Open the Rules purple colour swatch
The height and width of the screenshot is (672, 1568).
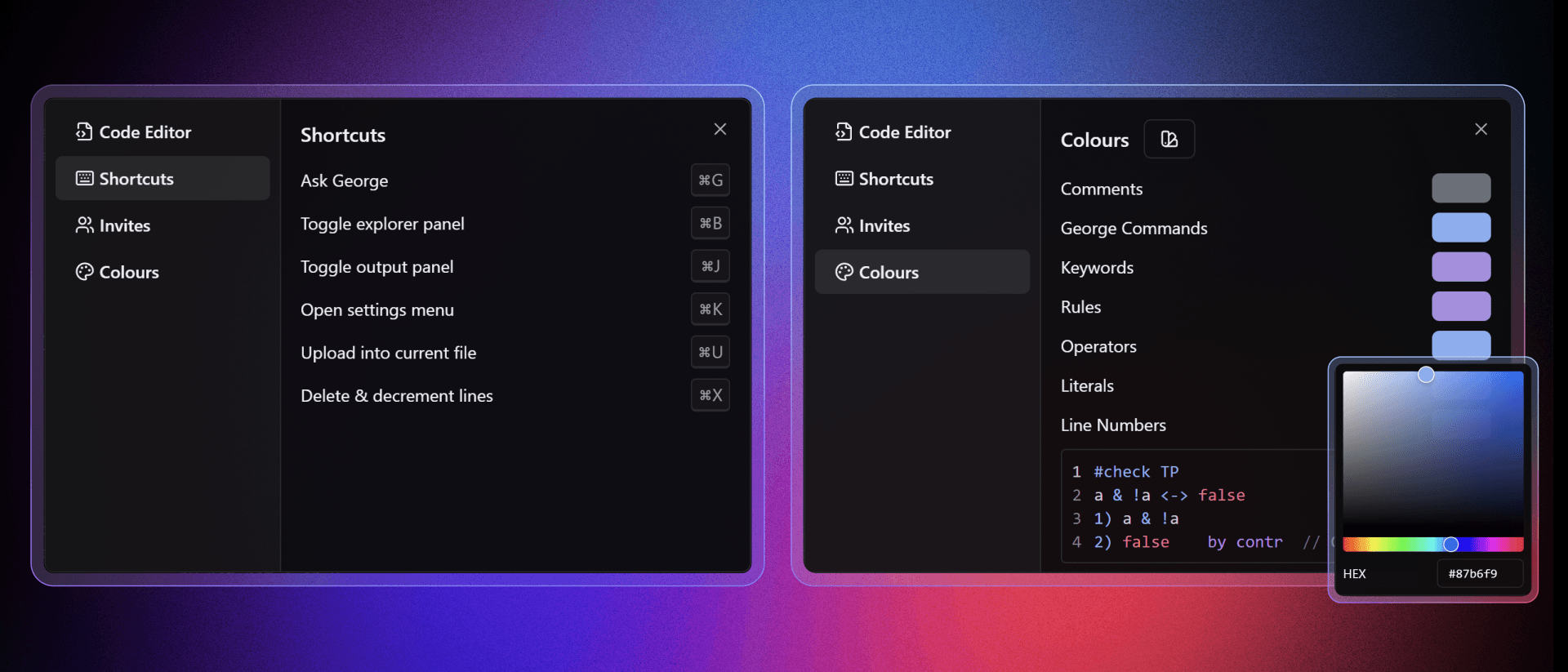pos(1461,306)
